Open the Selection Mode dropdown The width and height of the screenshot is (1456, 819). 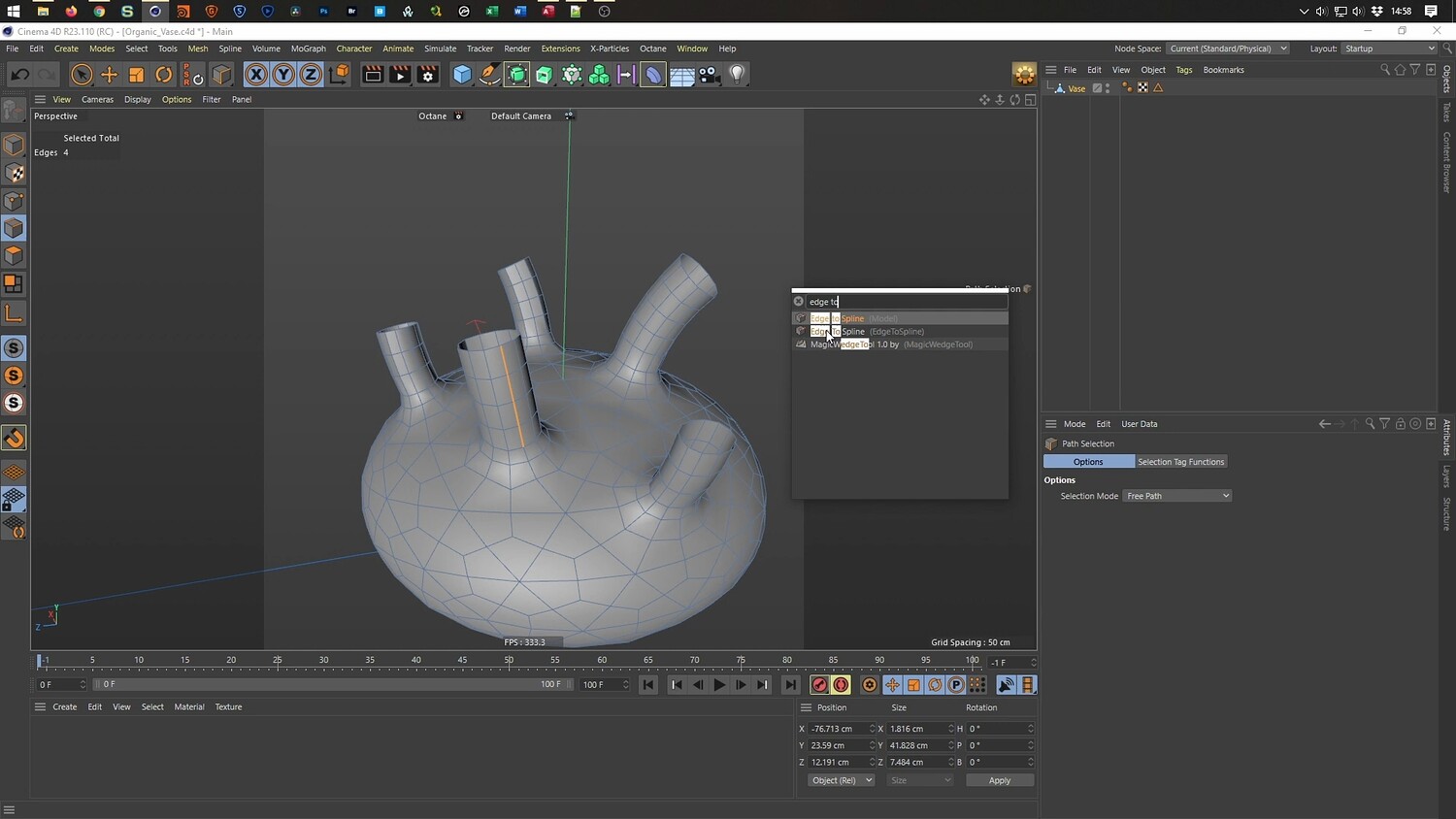[x=1177, y=496]
